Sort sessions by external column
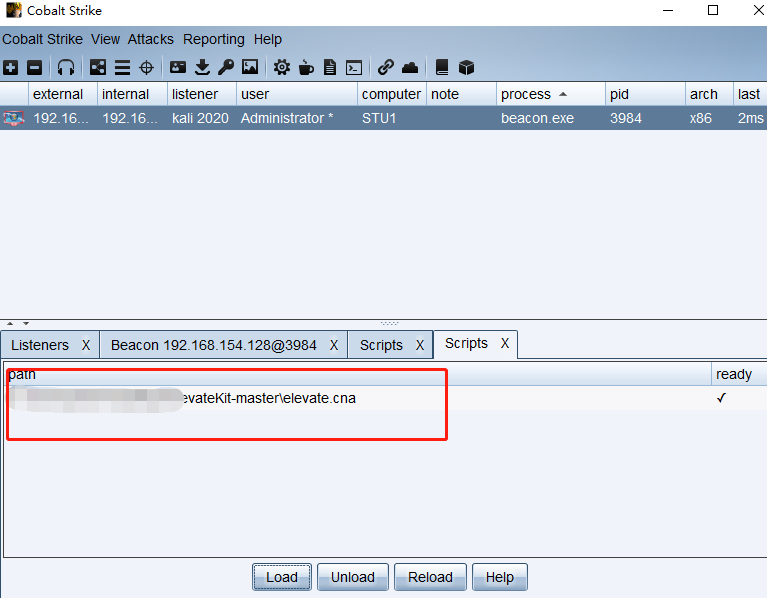The image size is (767, 598). (63, 94)
